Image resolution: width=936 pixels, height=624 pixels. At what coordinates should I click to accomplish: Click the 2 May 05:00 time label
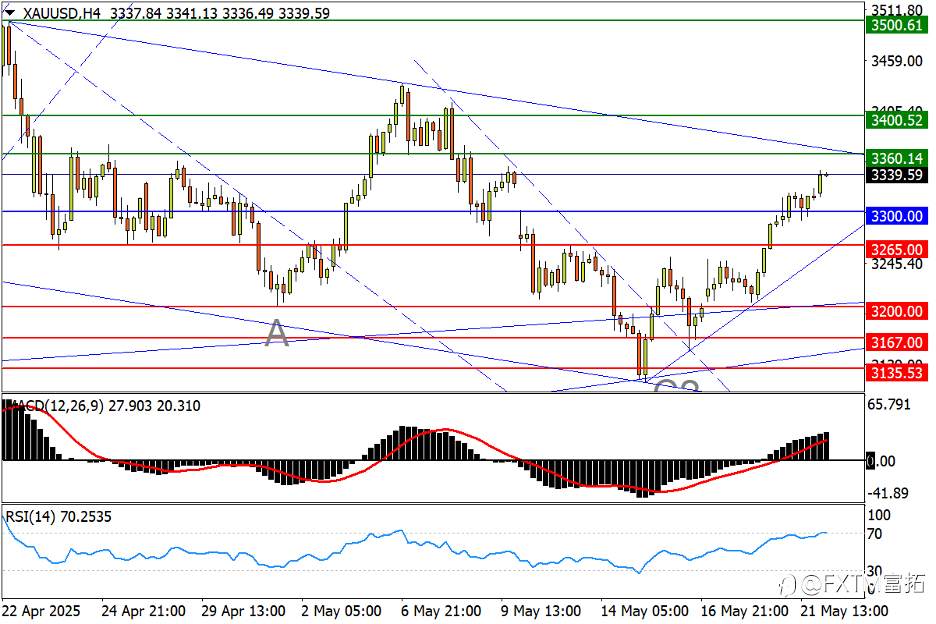[x=341, y=611]
